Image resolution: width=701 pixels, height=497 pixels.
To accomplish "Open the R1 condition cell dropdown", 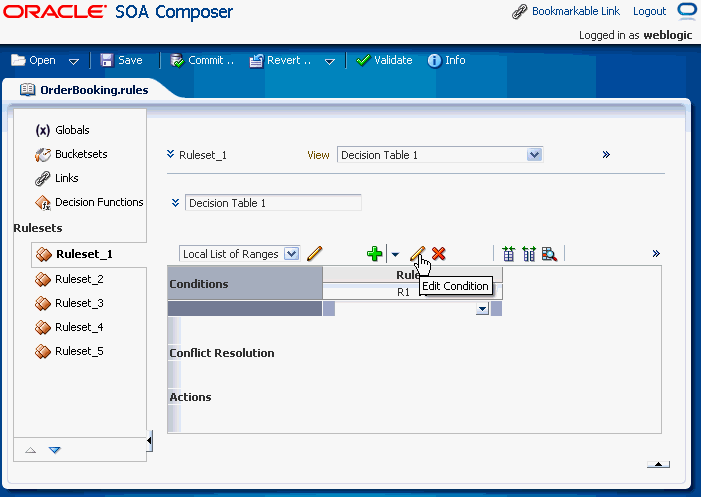I will pyautogui.click(x=482, y=309).
